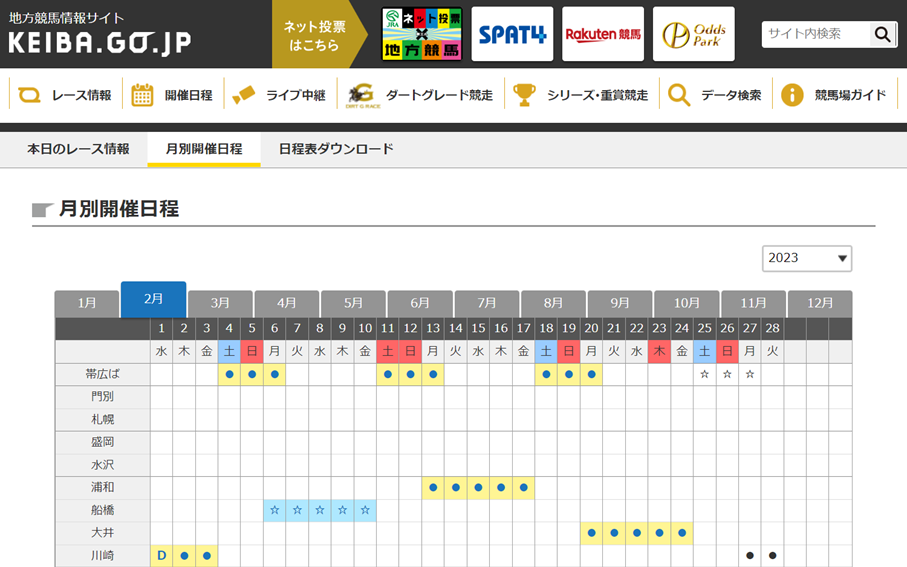The image size is (907, 567).
Task: Open データ検索 menu item
Action: point(715,96)
